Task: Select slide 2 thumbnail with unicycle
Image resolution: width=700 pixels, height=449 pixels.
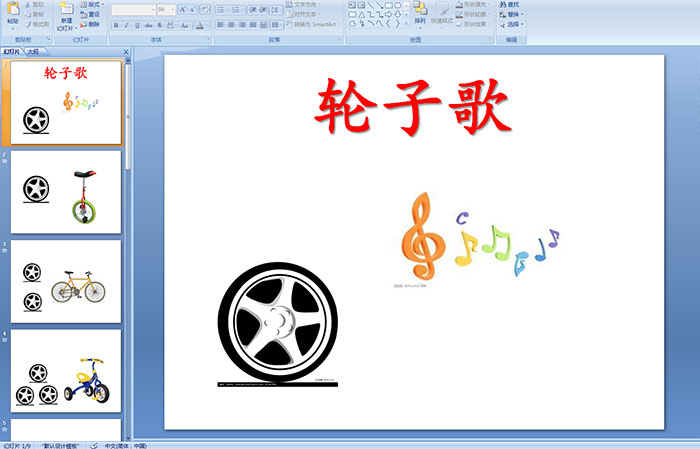Action: click(66, 192)
